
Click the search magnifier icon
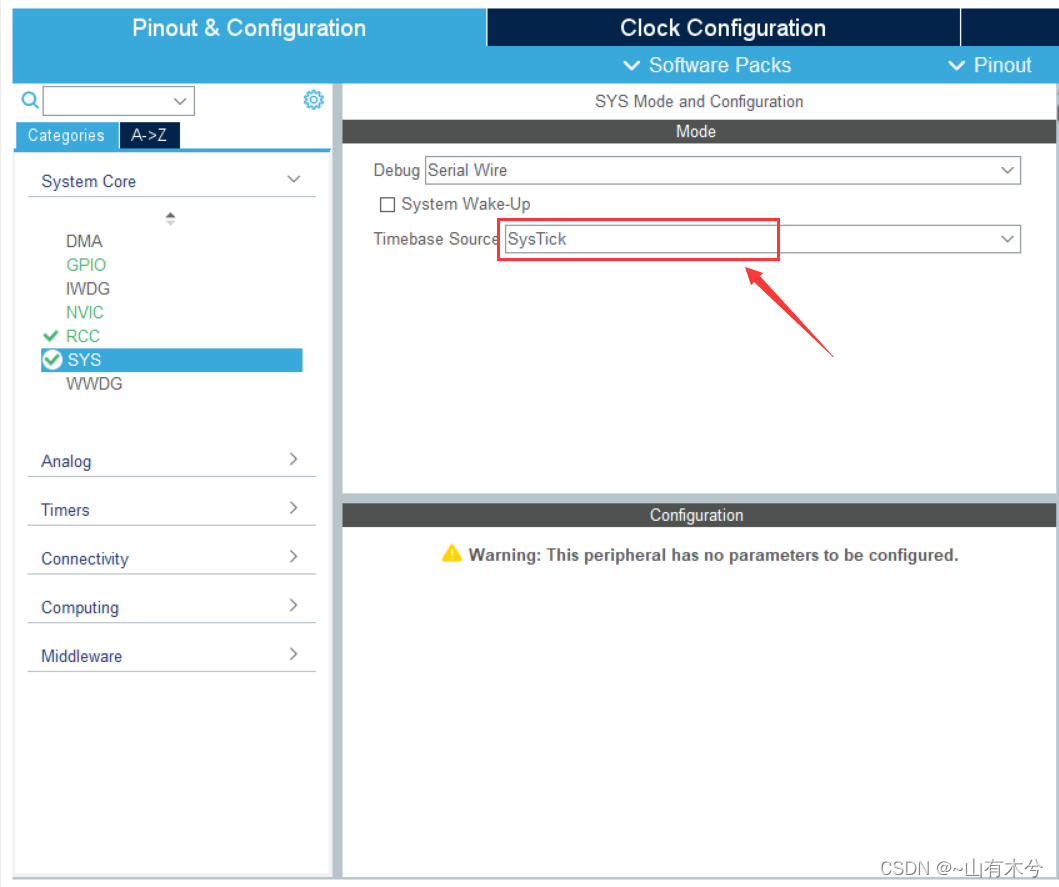click(30, 100)
